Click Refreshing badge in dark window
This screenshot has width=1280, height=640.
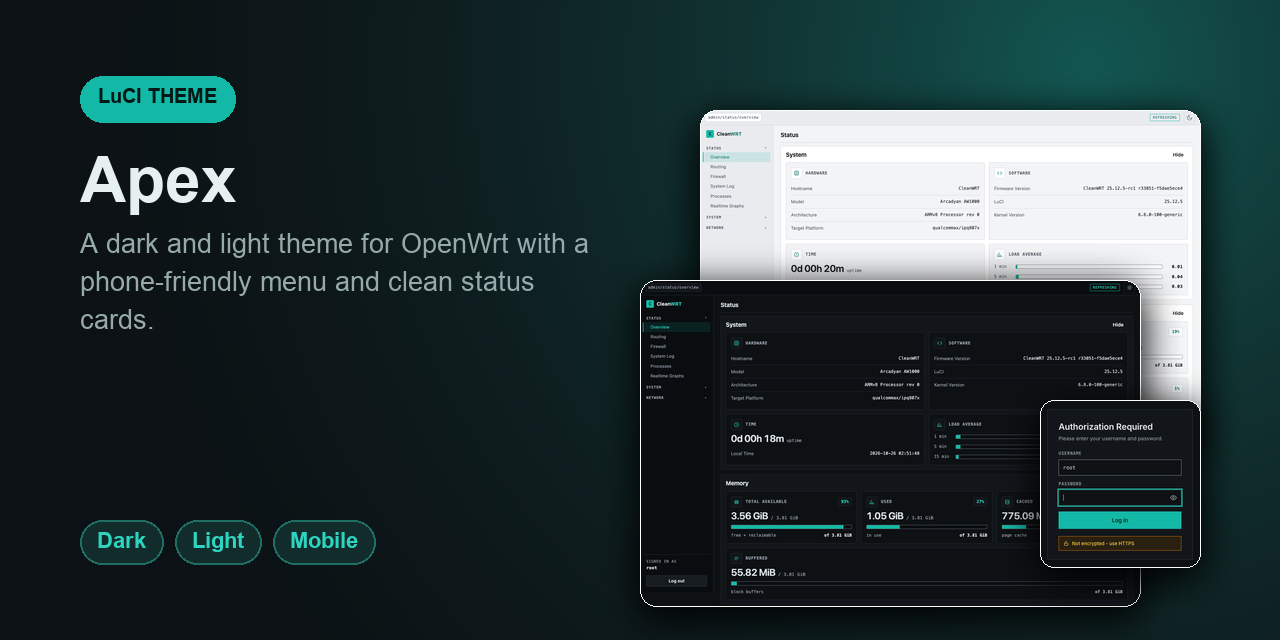[1105, 287]
